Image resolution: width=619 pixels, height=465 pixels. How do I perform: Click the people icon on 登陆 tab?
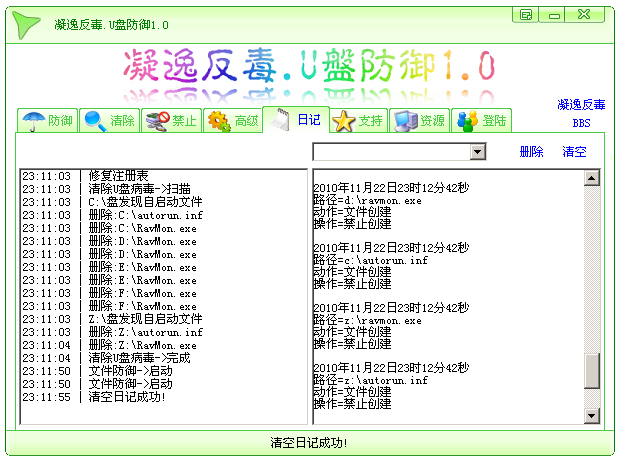pyautogui.click(x=467, y=121)
